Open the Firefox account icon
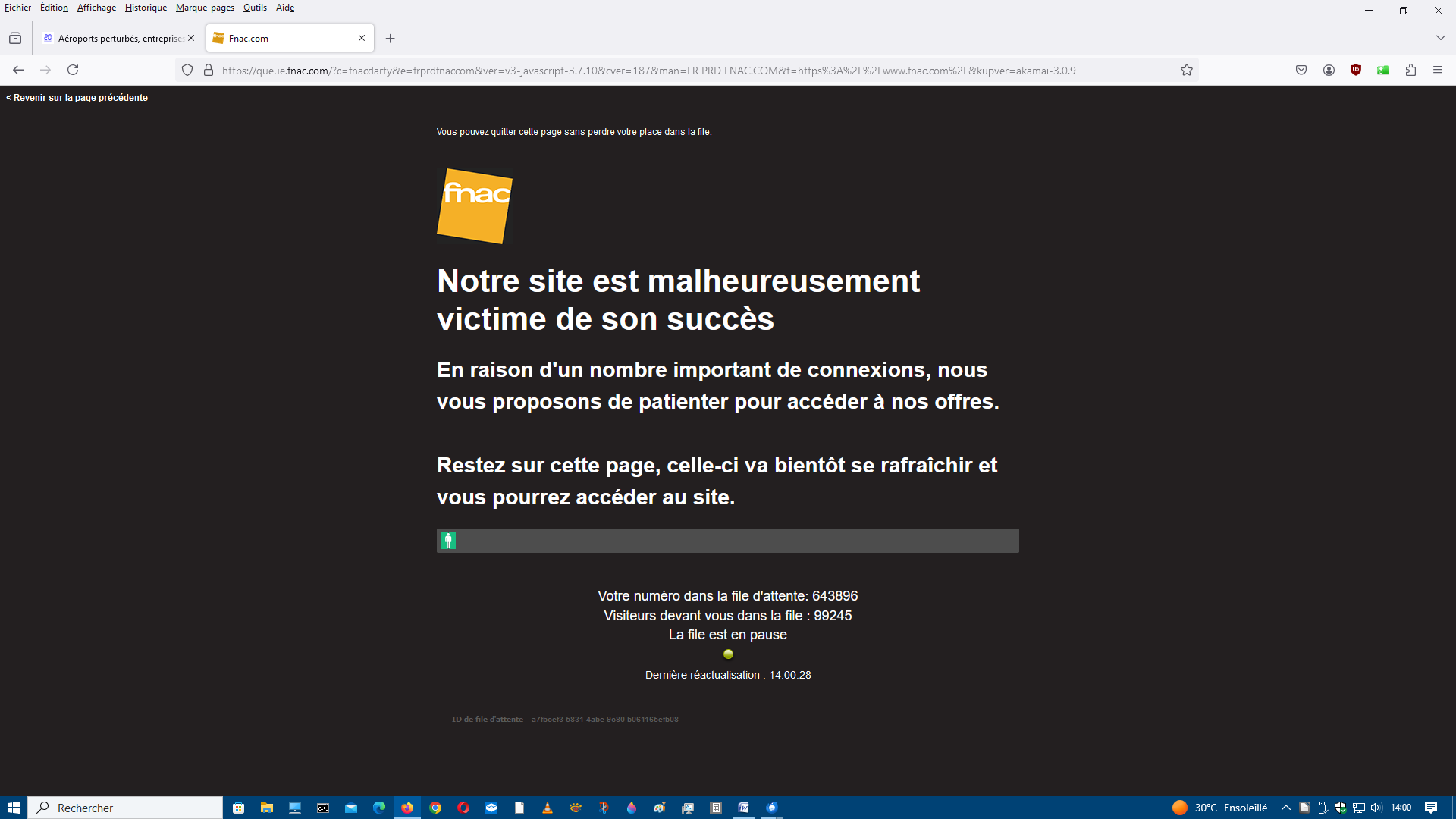The image size is (1456, 819). [x=1329, y=70]
